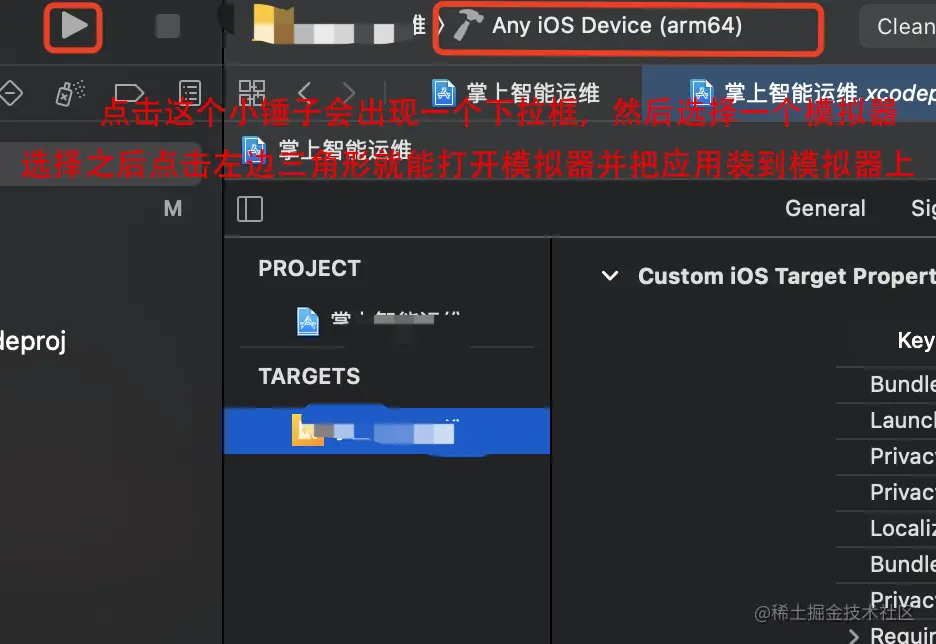
Task: Switch to the first 掌上智能运维 editor tab
Action: pyautogui.click(x=516, y=93)
